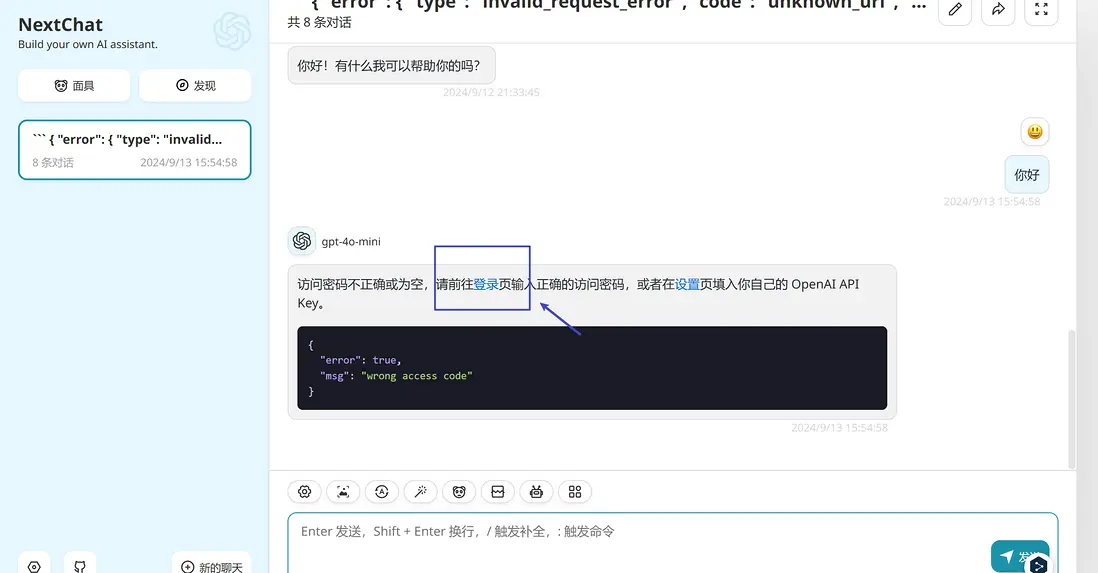Click the upload image icon in the toolbar
This screenshot has width=1098, height=573.
tap(343, 492)
